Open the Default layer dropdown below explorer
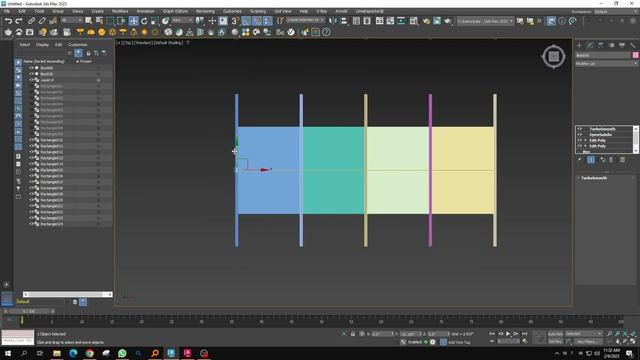 [x=40, y=302]
